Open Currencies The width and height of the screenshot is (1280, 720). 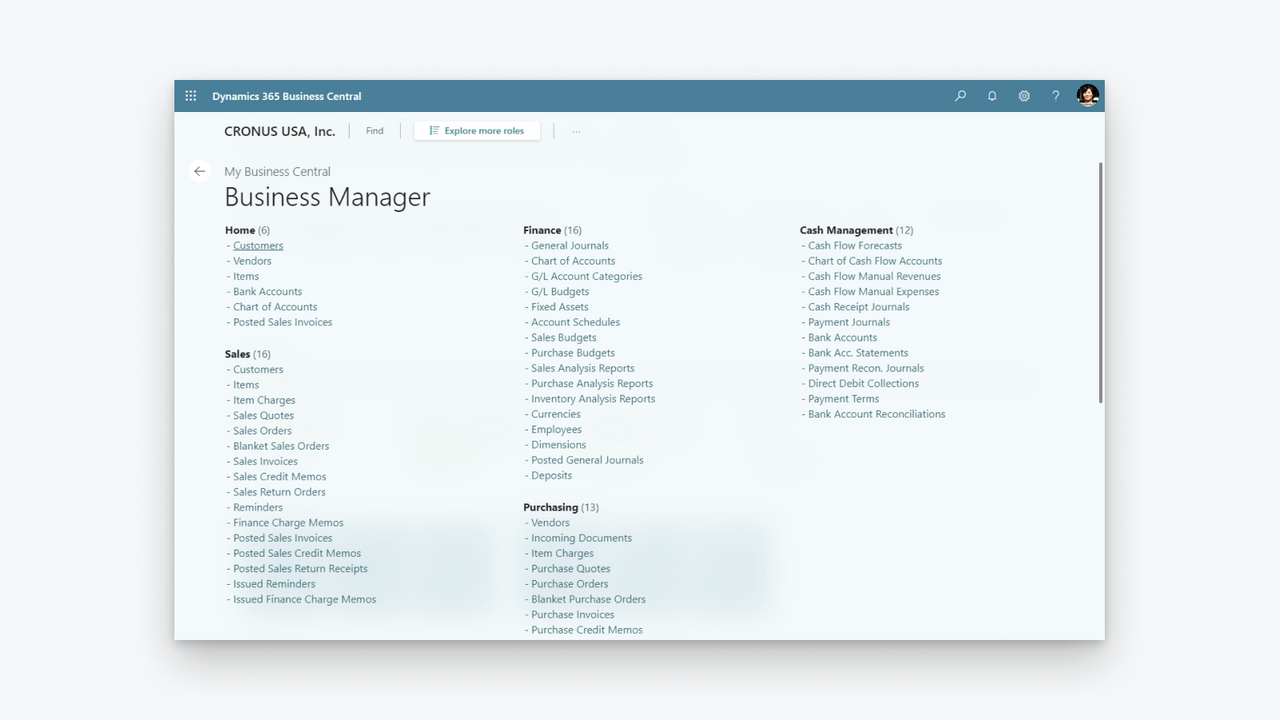[x=556, y=414]
